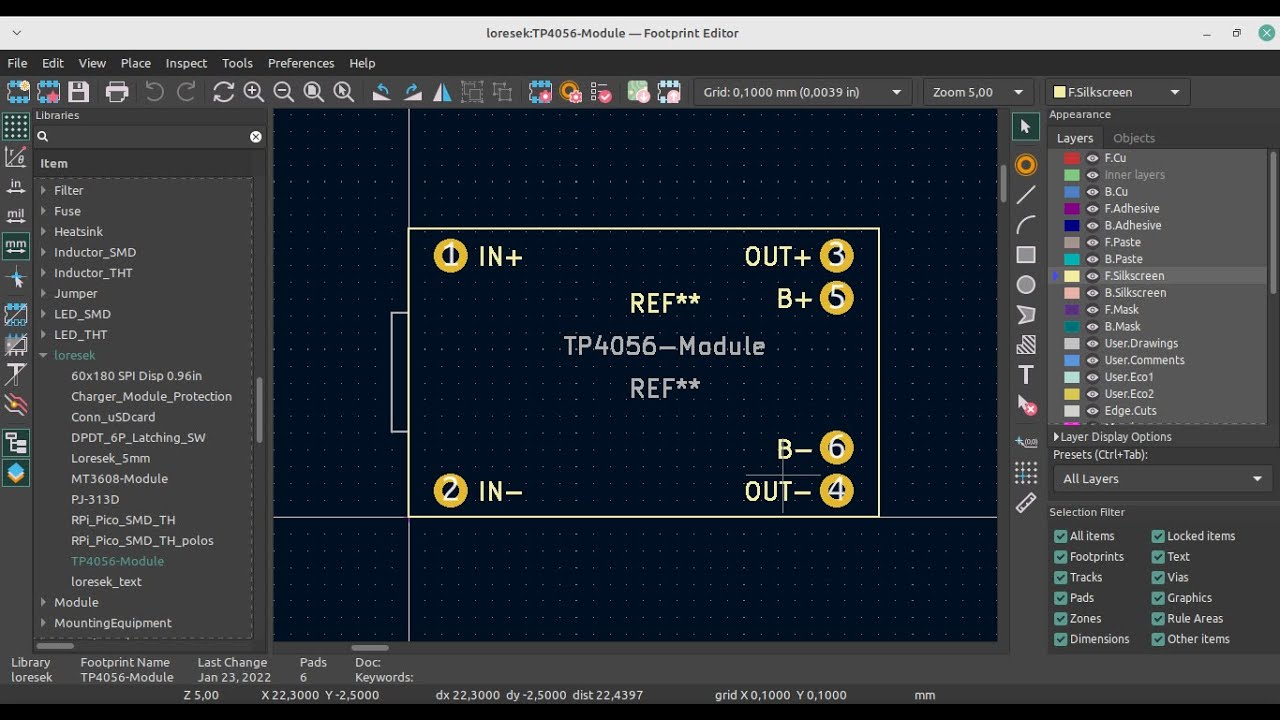
Task: Click the library search input field
Action: pyautogui.click(x=148, y=136)
